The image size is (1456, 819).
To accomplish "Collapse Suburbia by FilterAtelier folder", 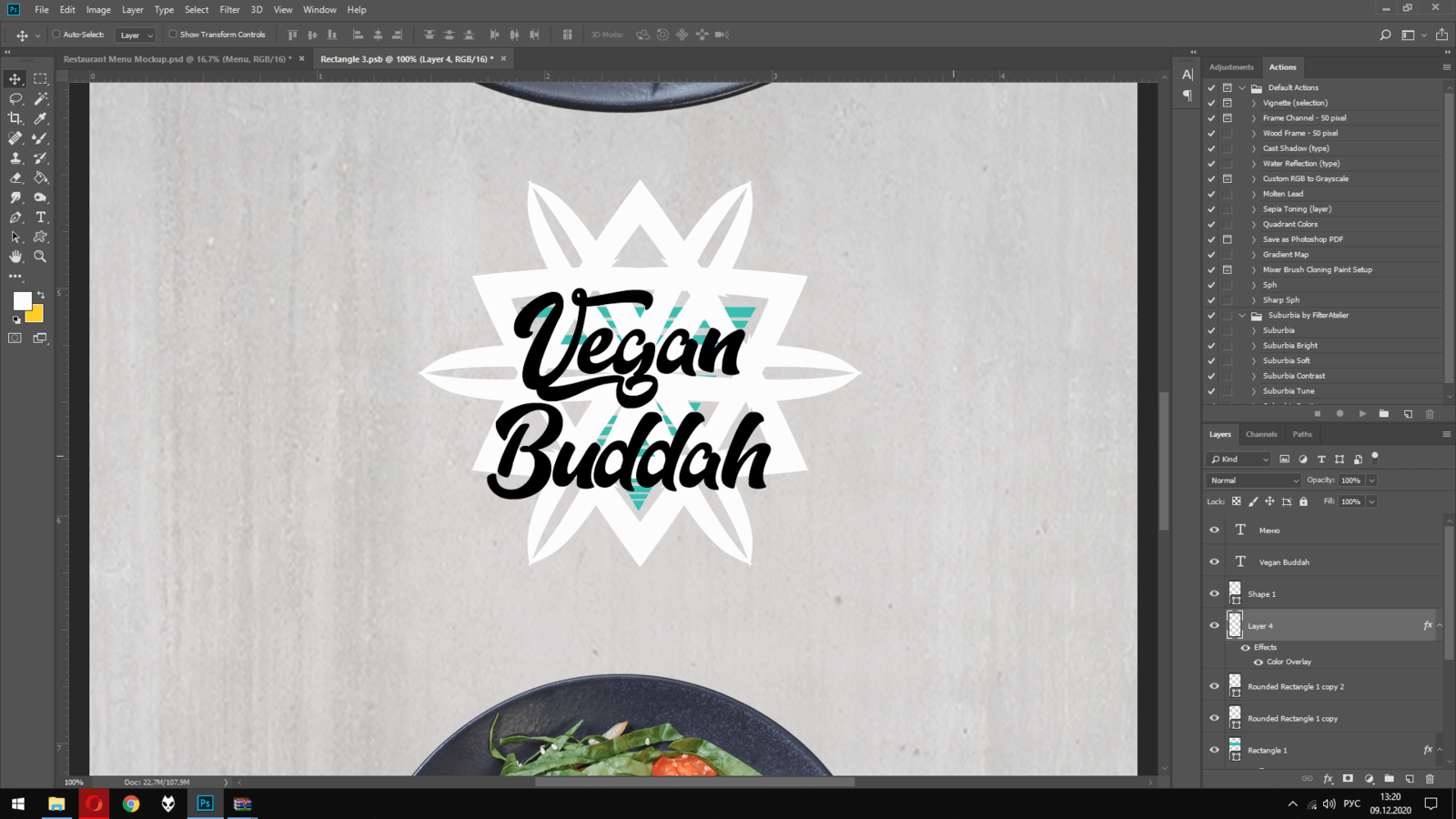I will (x=1242, y=316).
